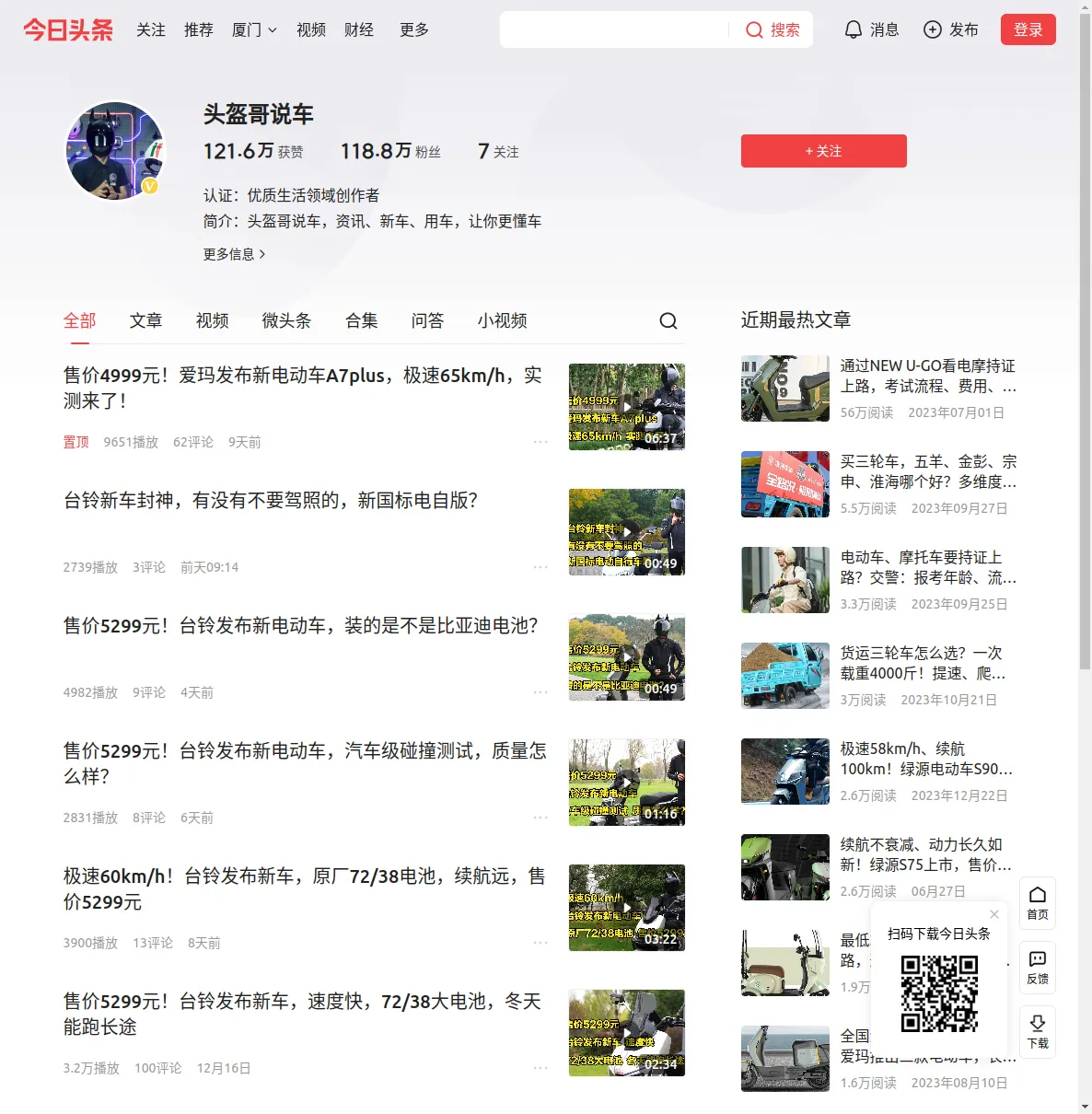1092x1114 pixels.
Task: Open thumbnail of the NEW U-GO hot article
Action: pyautogui.click(x=785, y=389)
